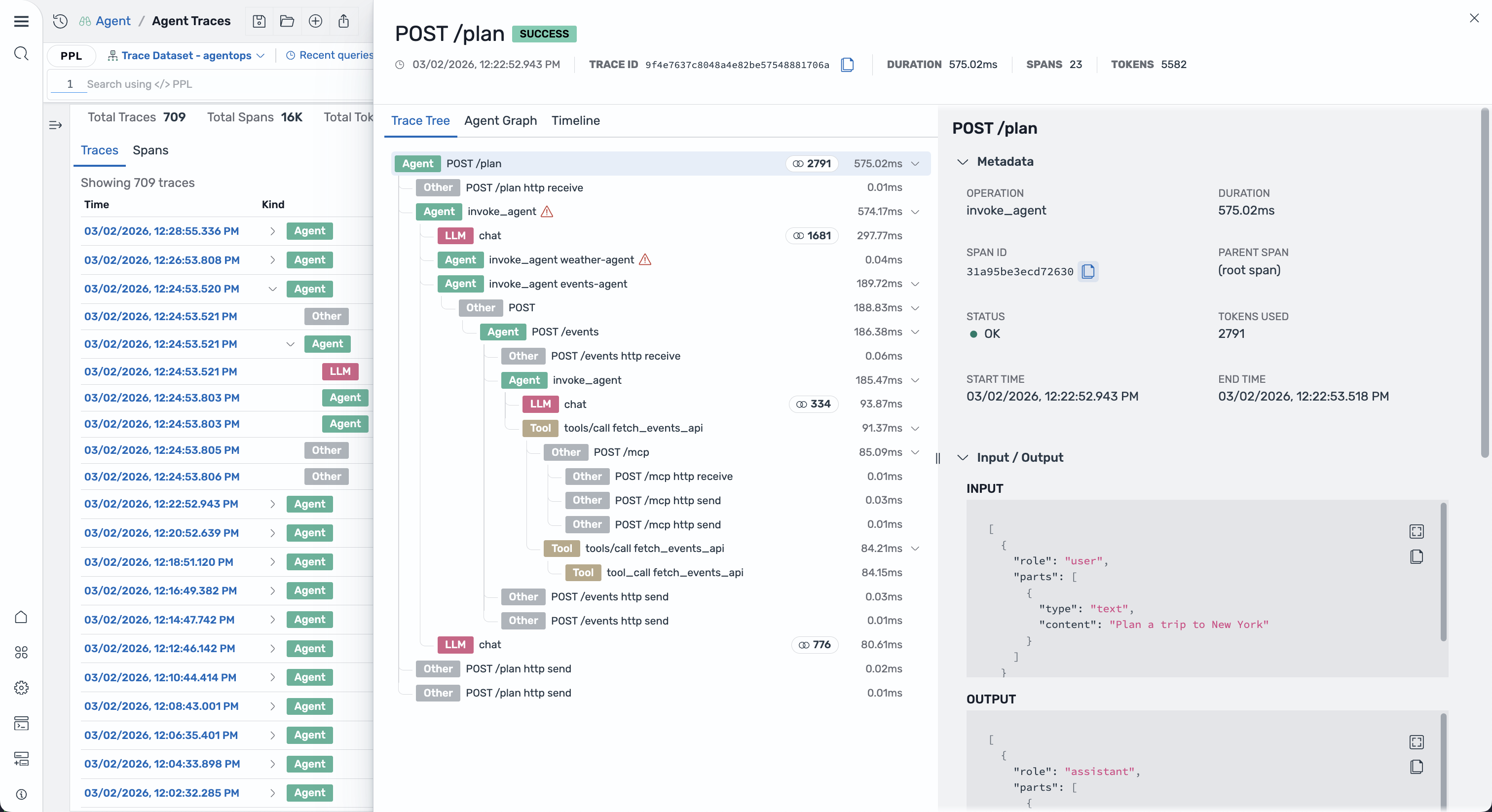Open the settings gear in sidebar
The image size is (1492, 812).
(21, 688)
